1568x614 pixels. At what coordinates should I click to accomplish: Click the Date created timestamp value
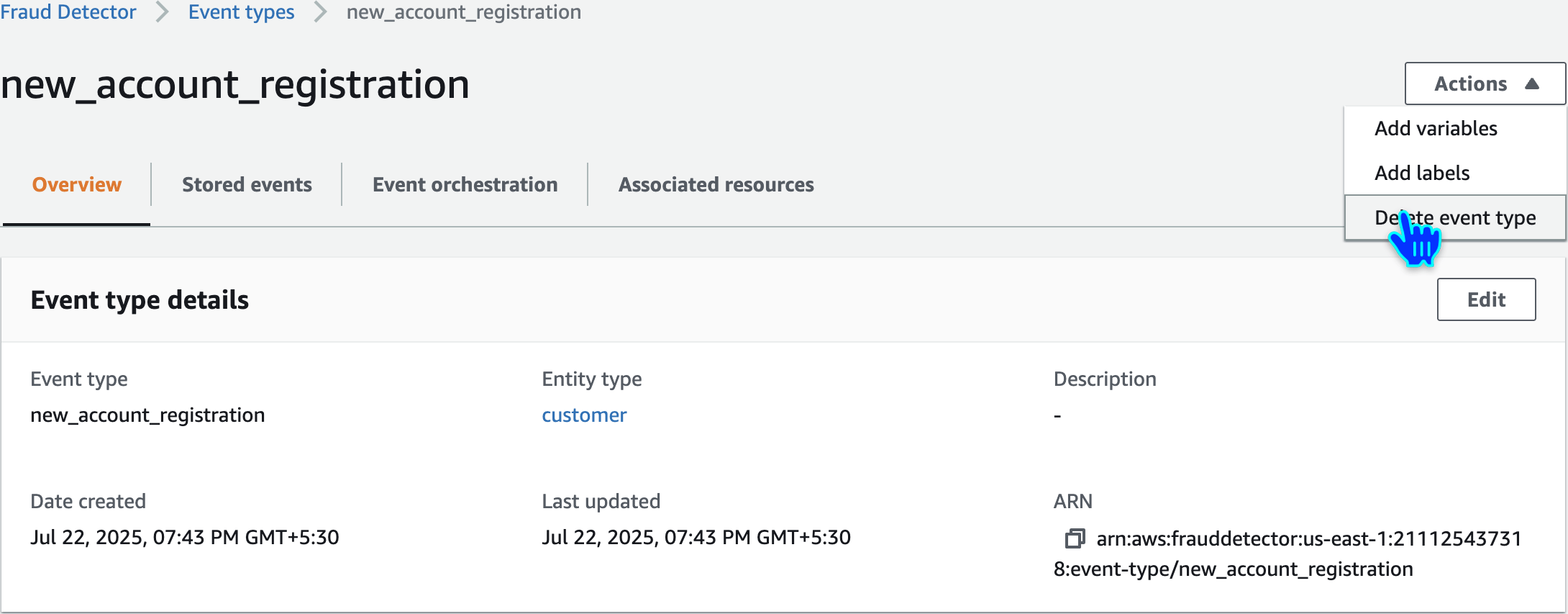pos(185,538)
